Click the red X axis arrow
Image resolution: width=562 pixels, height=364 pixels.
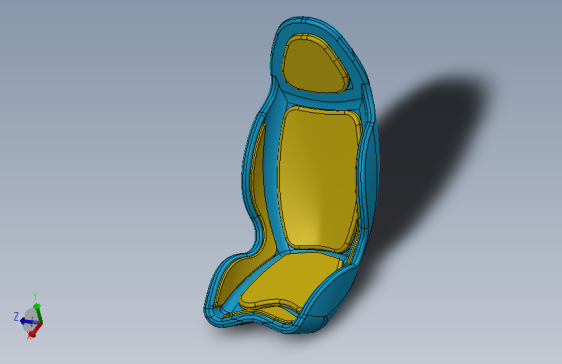click(x=35, y=330)
